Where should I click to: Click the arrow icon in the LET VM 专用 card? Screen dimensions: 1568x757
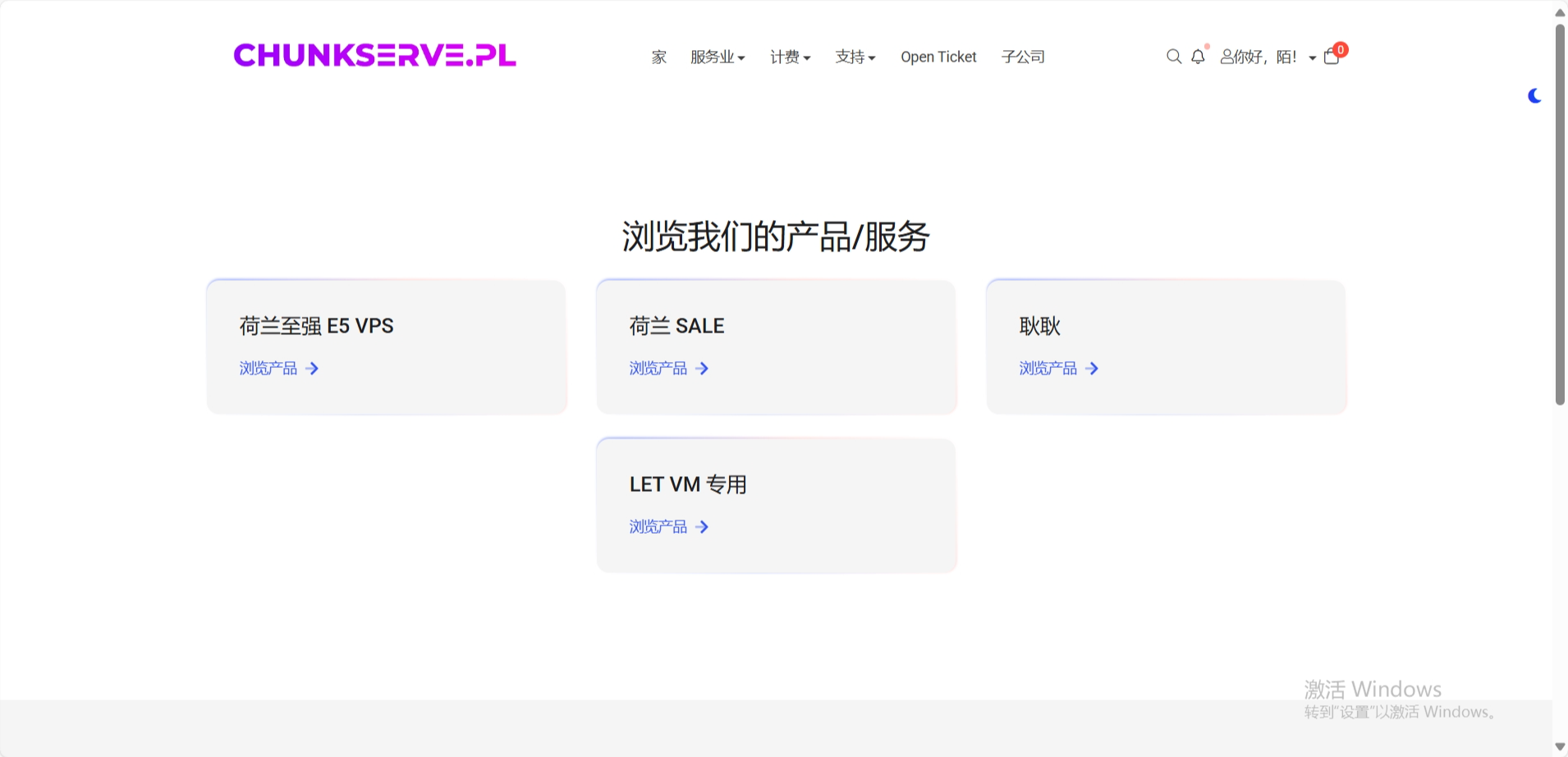click(x=703, y=526)
